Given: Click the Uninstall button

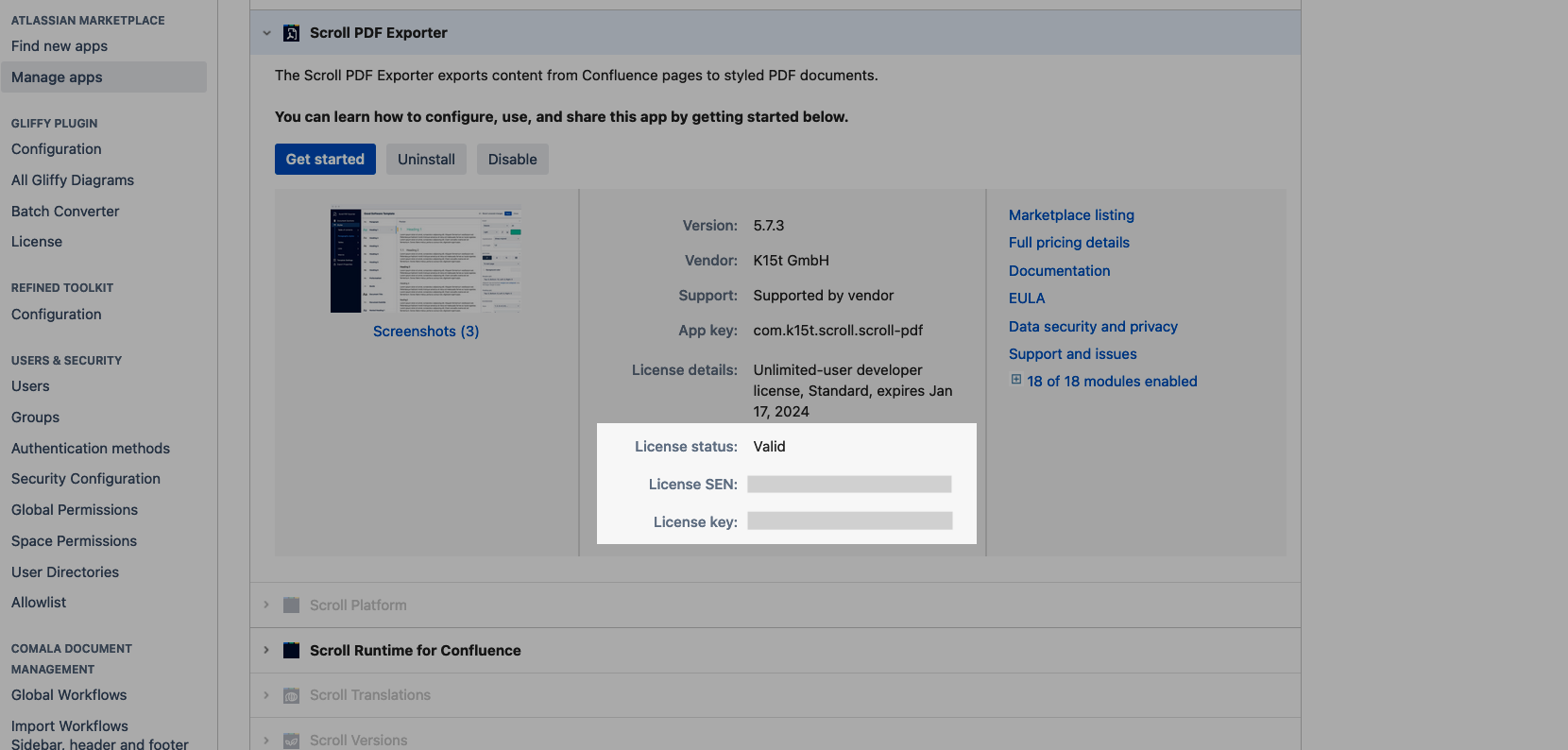Looking at the screenshot, I should pyautogui.click(x=426, y=160).
